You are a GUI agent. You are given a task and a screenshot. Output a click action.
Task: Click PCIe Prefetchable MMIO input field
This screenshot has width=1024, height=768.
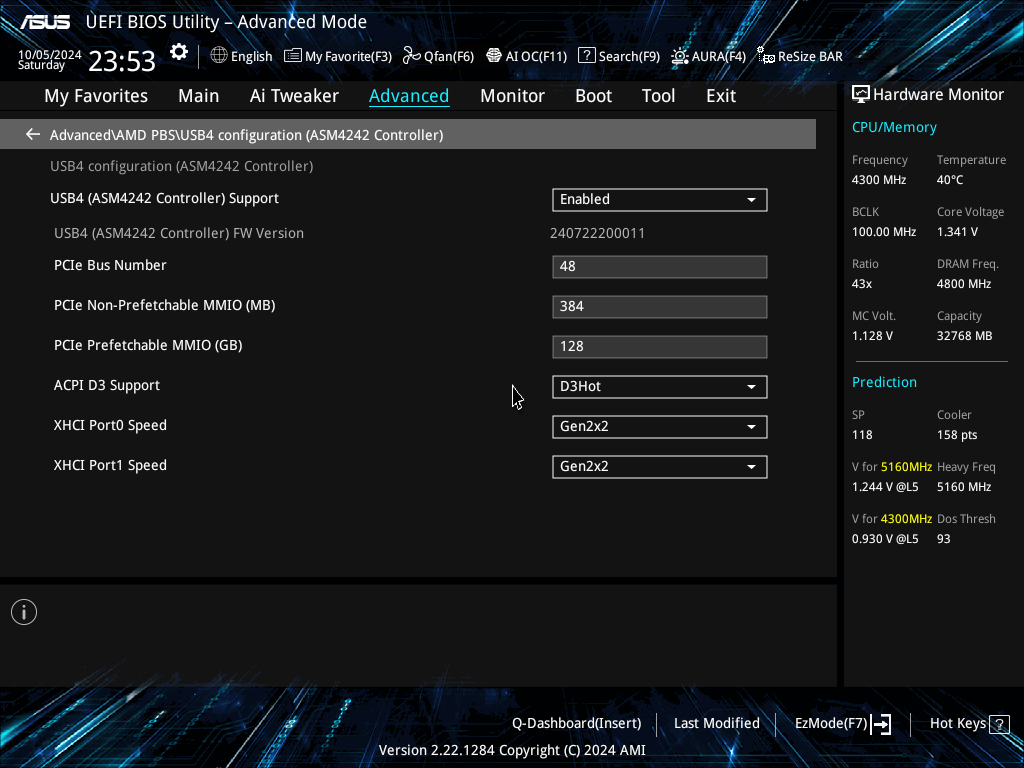click(660, 347)
